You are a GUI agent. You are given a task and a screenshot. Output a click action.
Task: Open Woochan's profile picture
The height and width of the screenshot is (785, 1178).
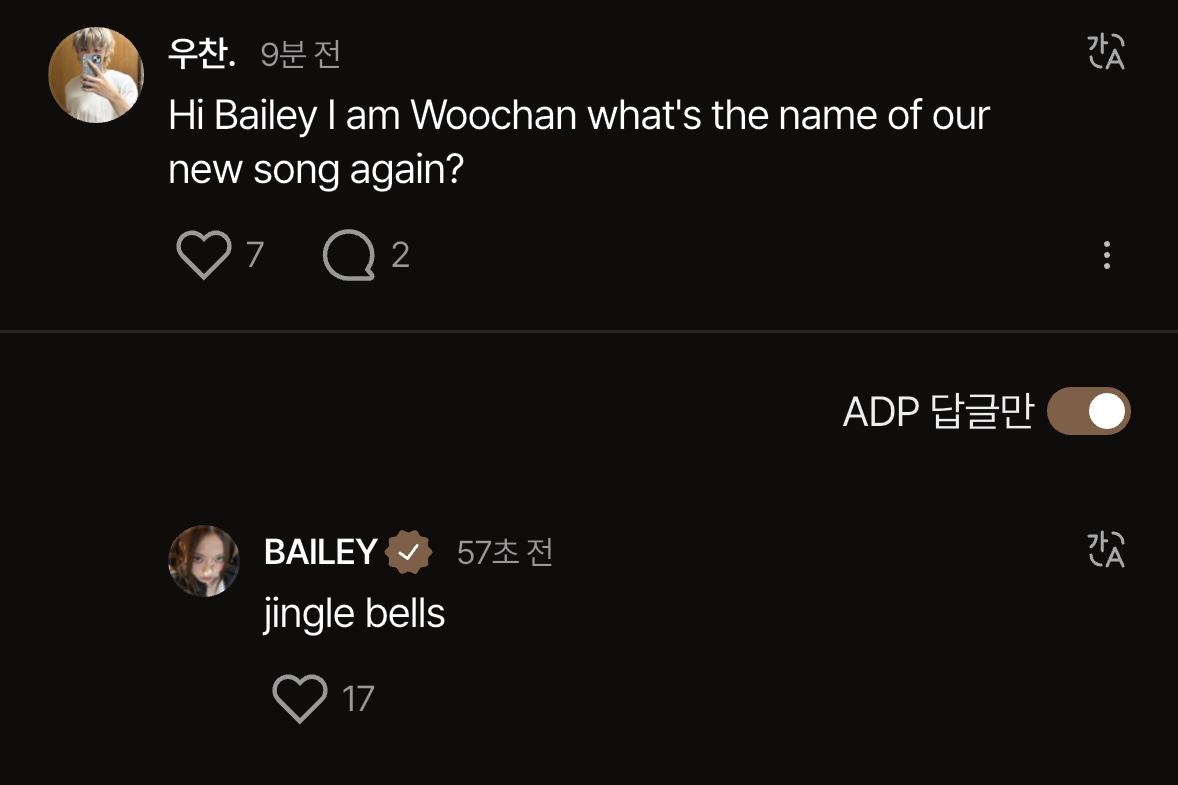pos(96,75)
